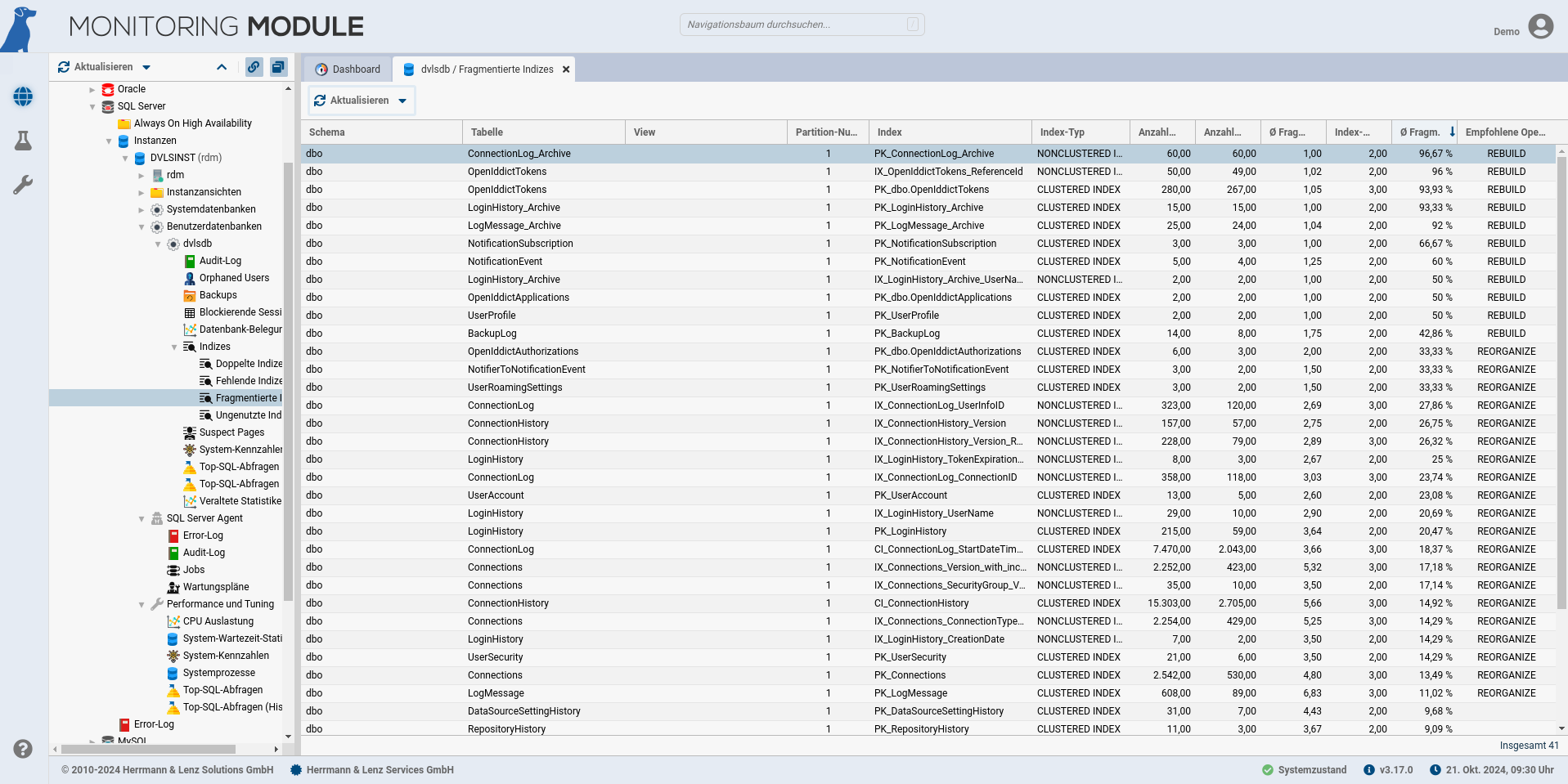Image resolution: width=1568 pixels, height=784 pixels.
Task: Select the IX_OpenIddictTokens_ReferenceId cell
Action: tap(950, 172)
